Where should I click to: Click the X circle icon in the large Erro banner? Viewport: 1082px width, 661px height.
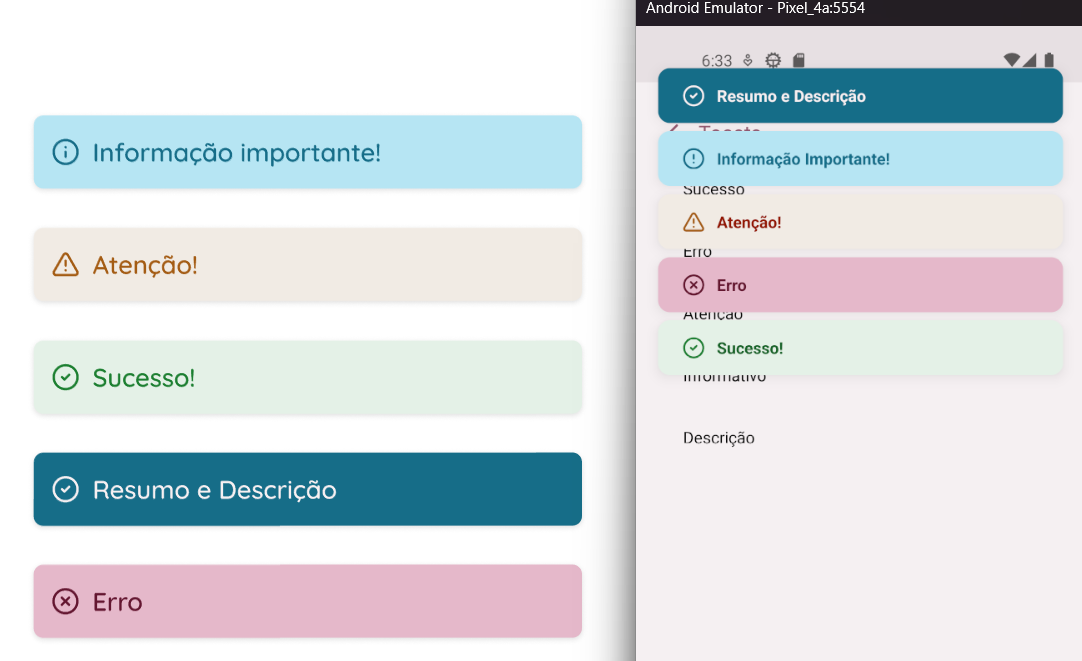coord(65,601)
